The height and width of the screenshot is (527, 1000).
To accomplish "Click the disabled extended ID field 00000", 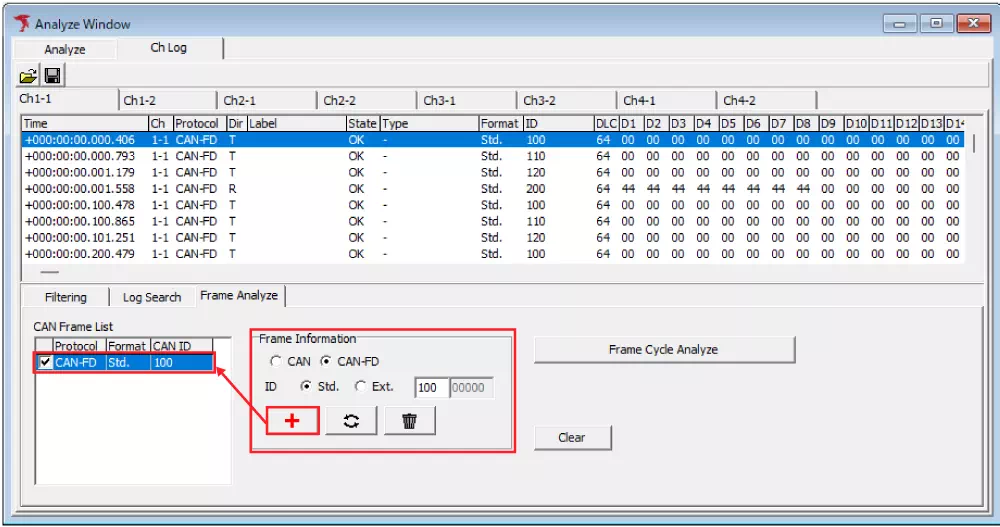I will tap(471, 387).
